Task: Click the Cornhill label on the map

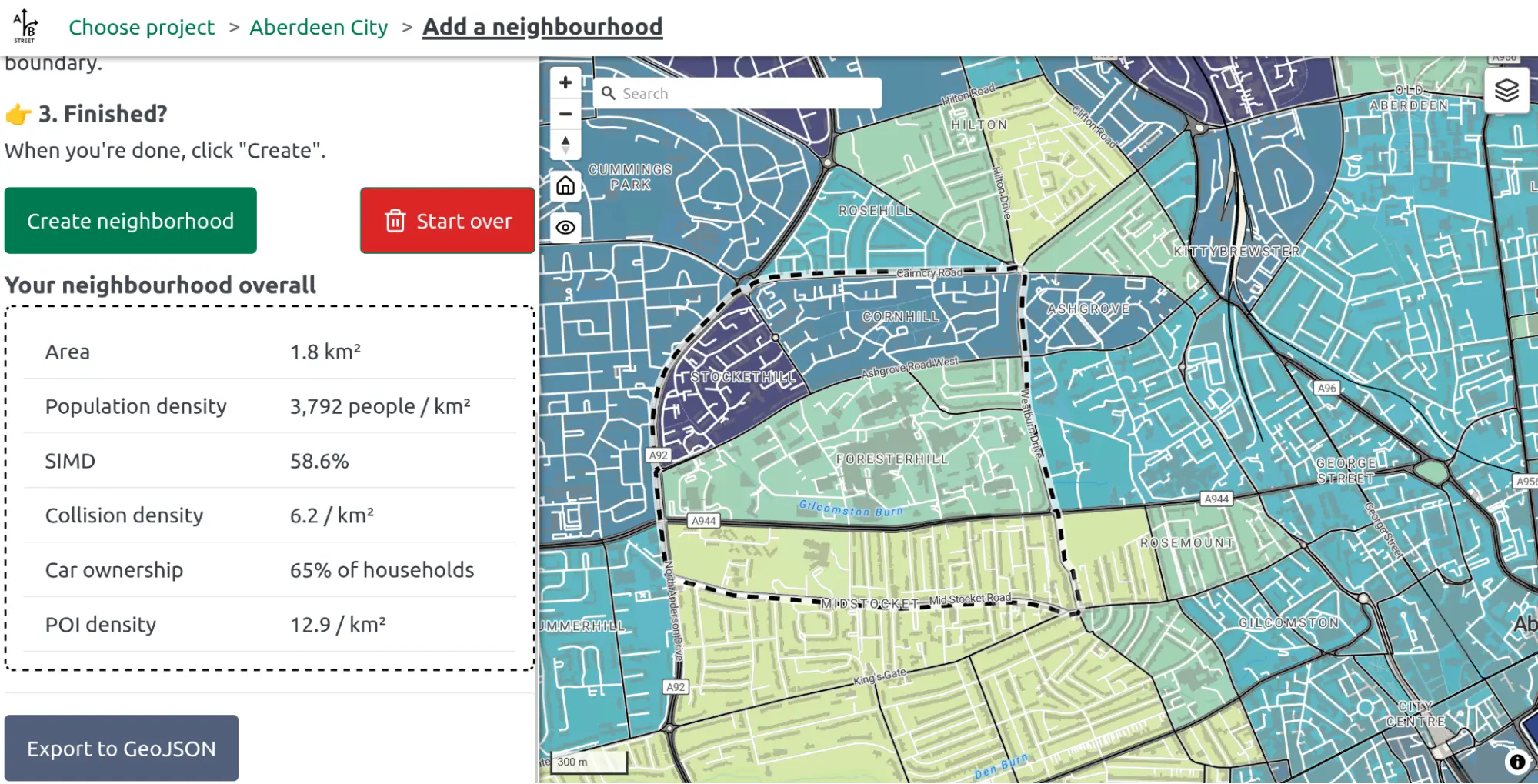Action: click(x=900, y=316)
